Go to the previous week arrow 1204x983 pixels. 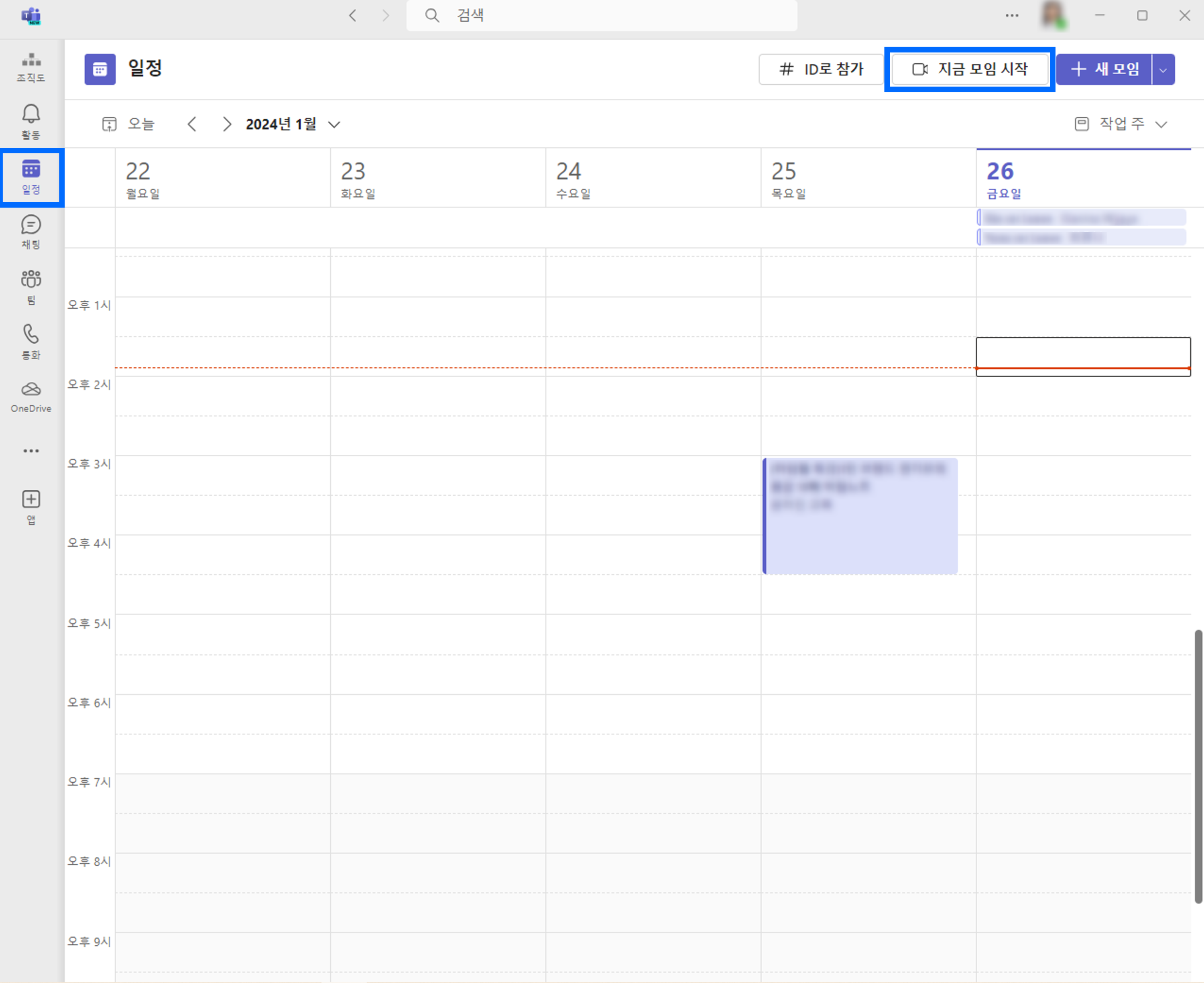(193, 124)
